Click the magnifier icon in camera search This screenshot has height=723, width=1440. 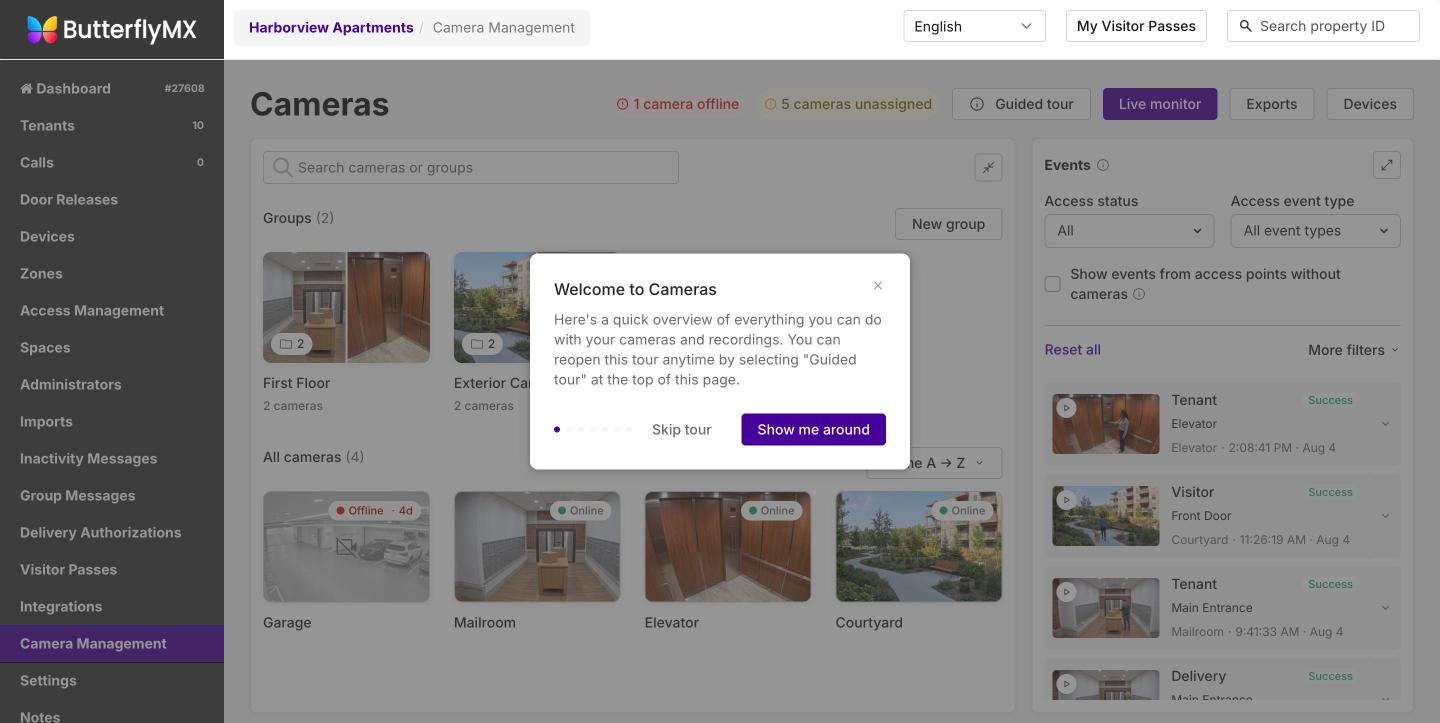[x=283, y=167]
